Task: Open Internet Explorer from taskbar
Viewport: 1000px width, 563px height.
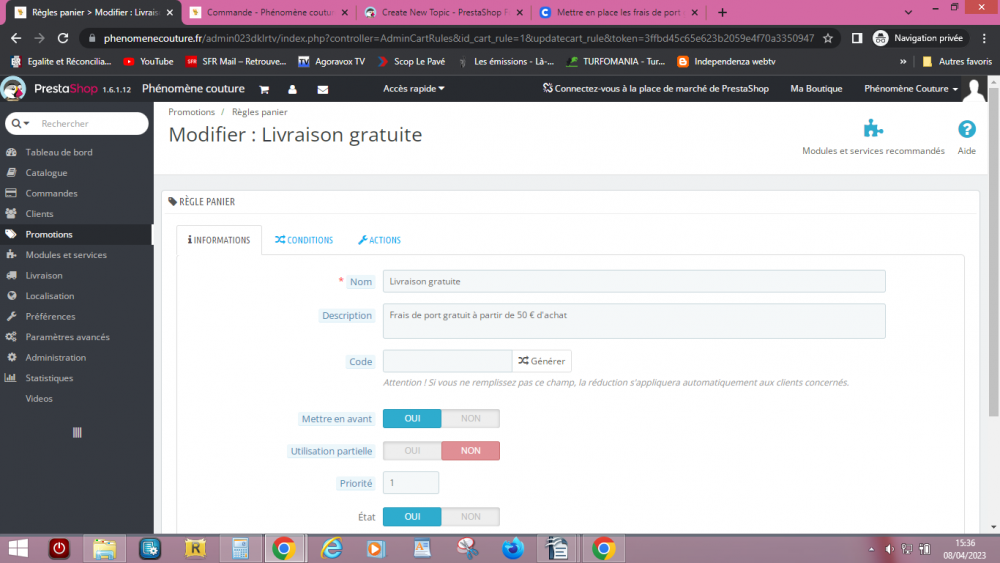Action: tap(332, 548)
